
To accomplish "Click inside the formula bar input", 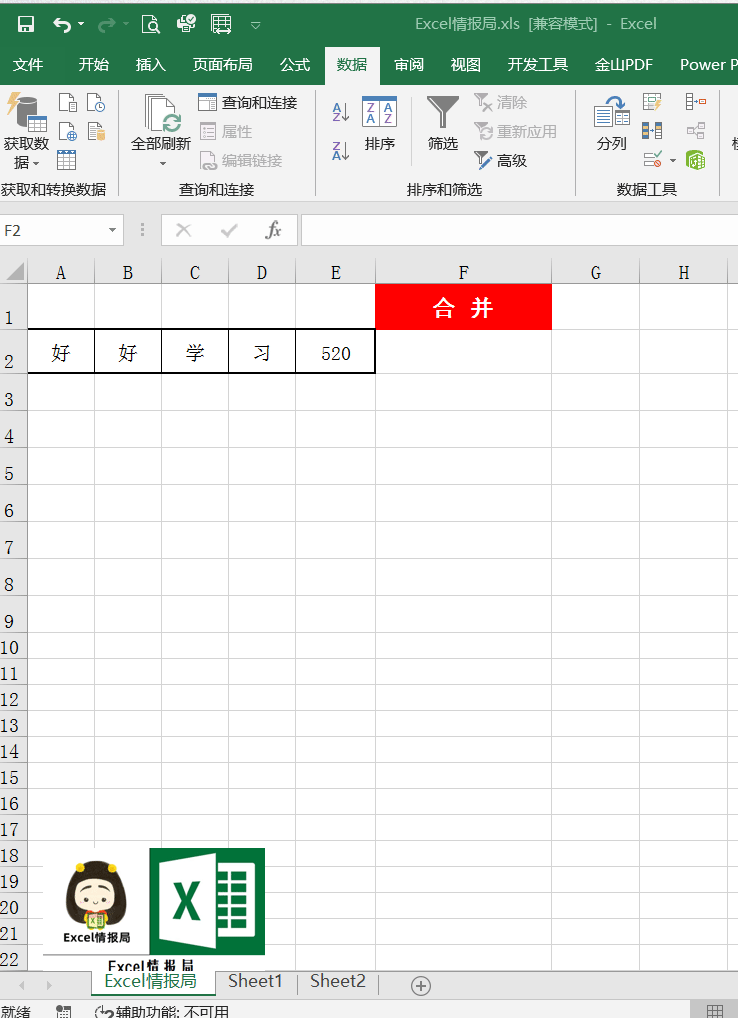I will click(519, 230).
